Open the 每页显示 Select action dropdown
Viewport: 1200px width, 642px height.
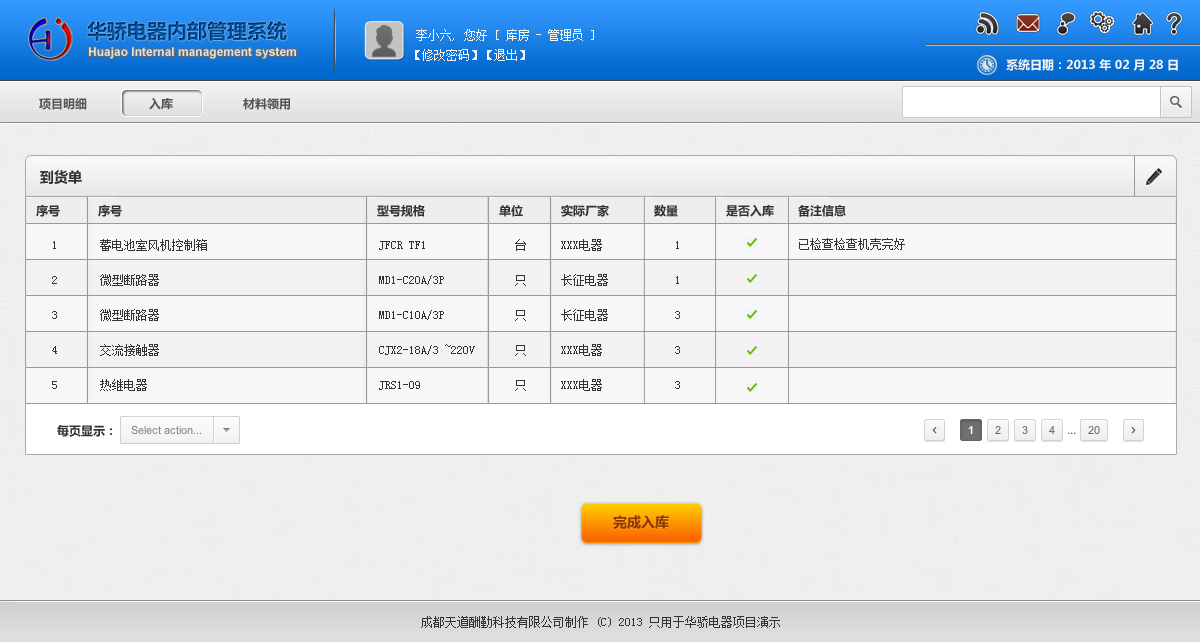coord(180,430)
